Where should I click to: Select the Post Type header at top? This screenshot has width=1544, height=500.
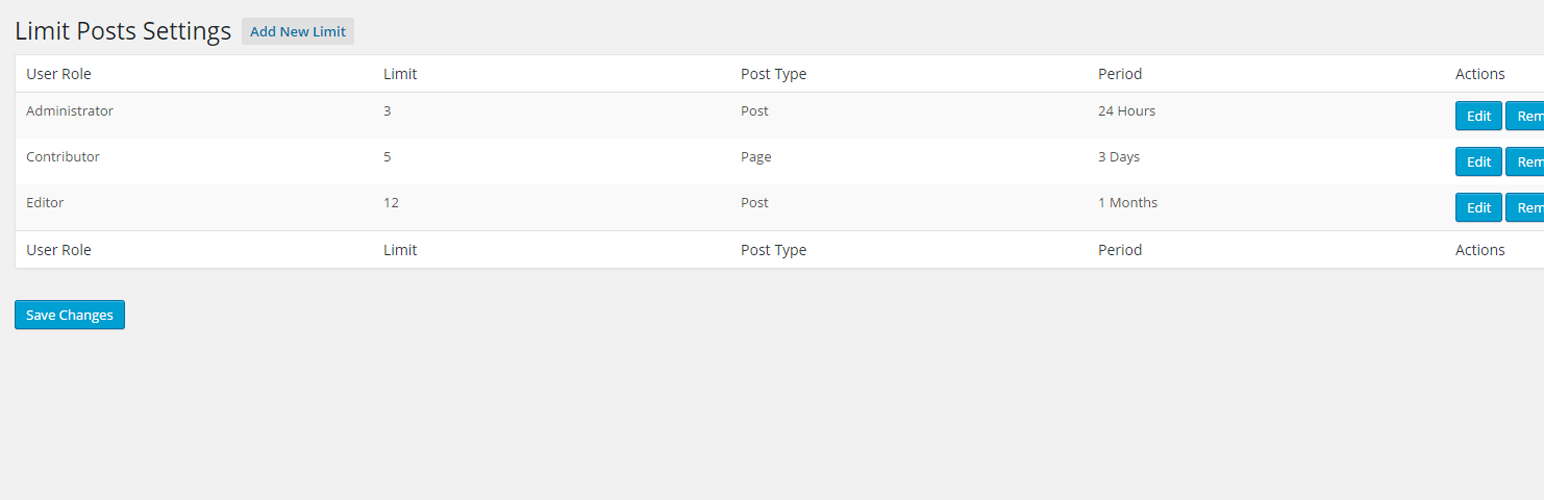coord(773,74)
